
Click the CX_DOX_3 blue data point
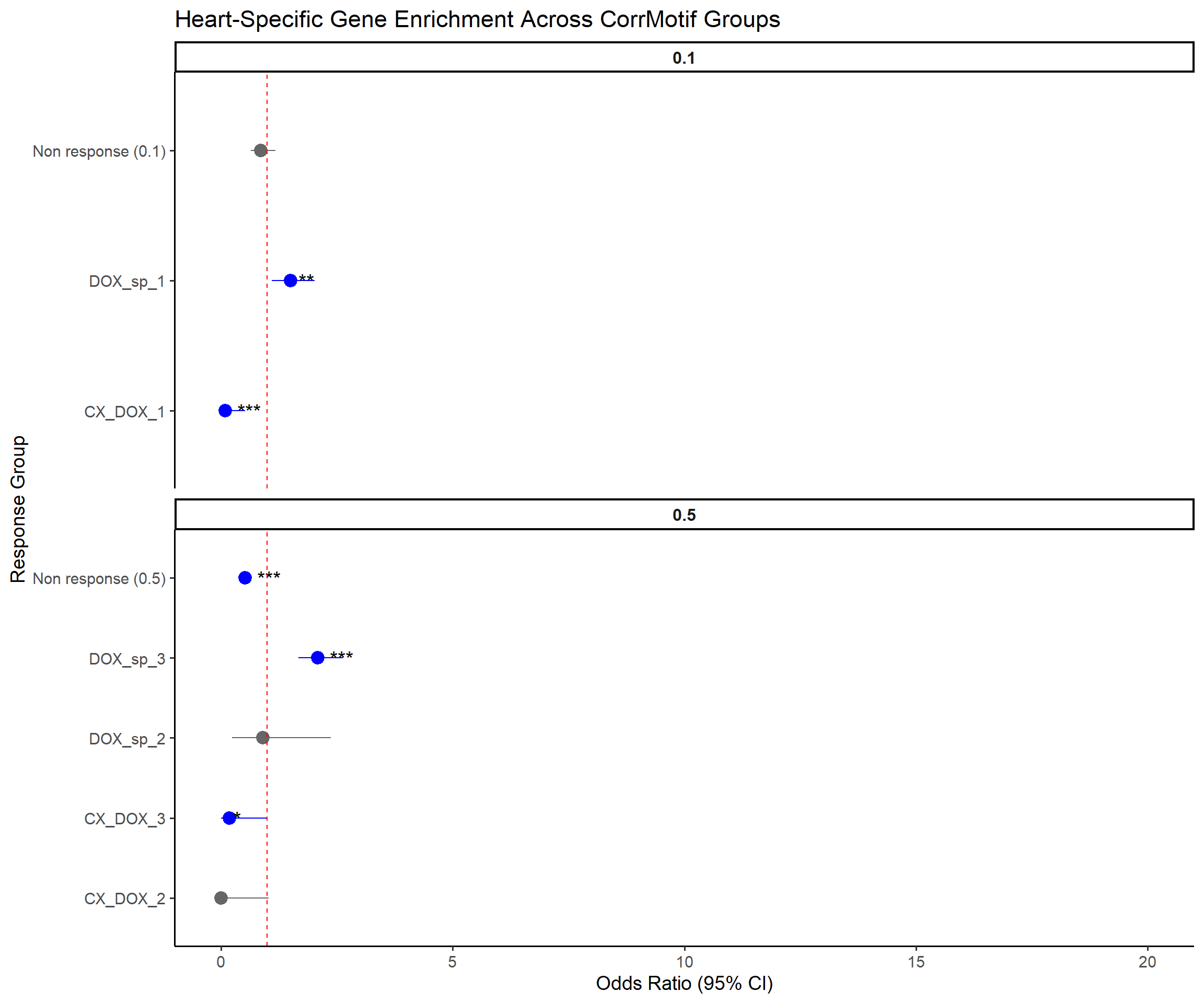pos(229,818)
